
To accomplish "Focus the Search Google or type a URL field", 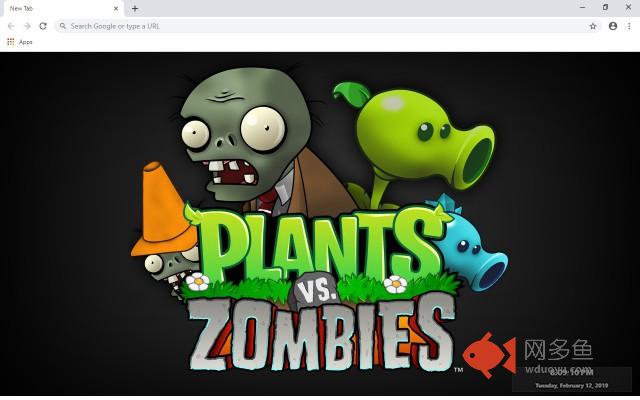I will coord(328,26).
